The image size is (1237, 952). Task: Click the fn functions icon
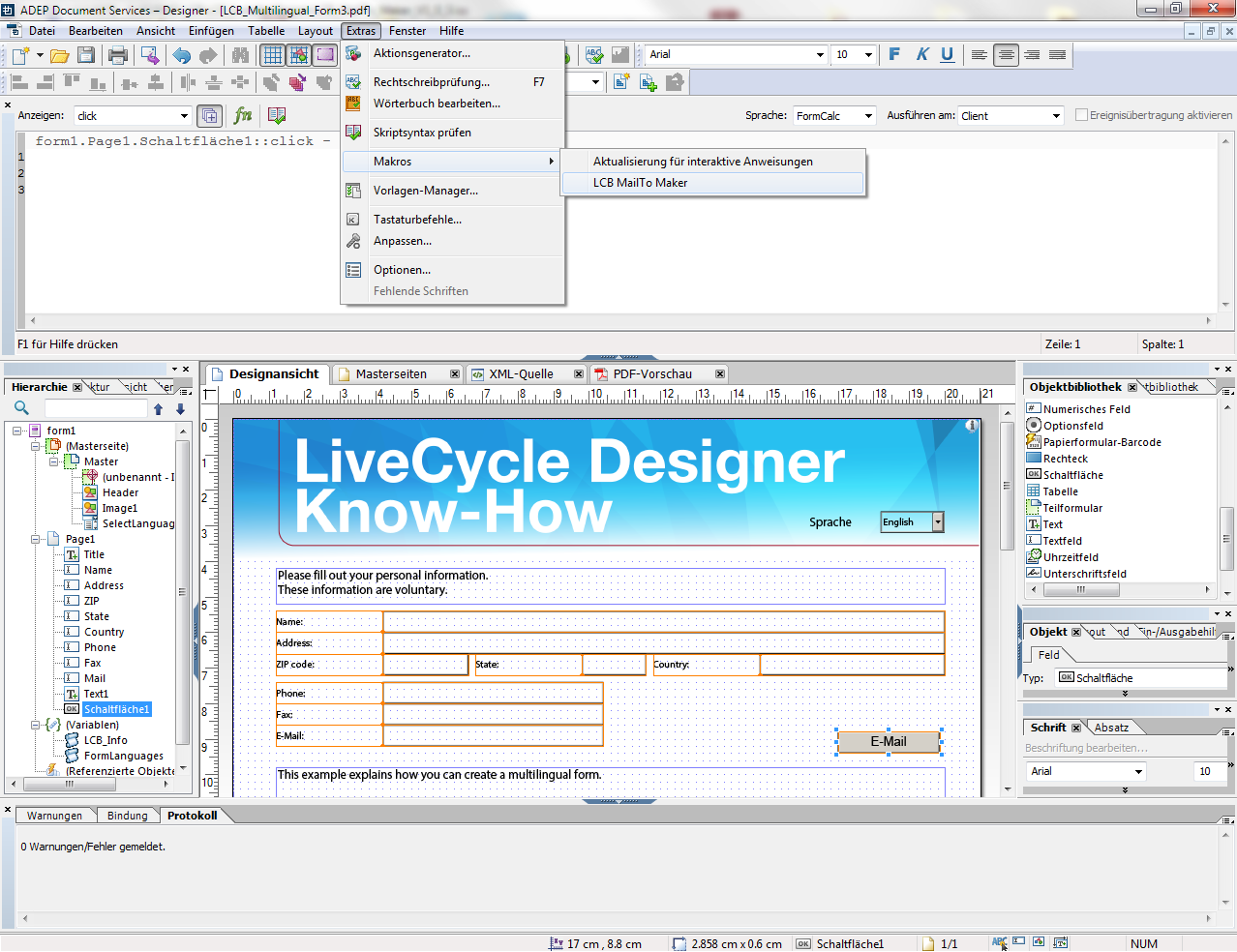pos(243,115)
